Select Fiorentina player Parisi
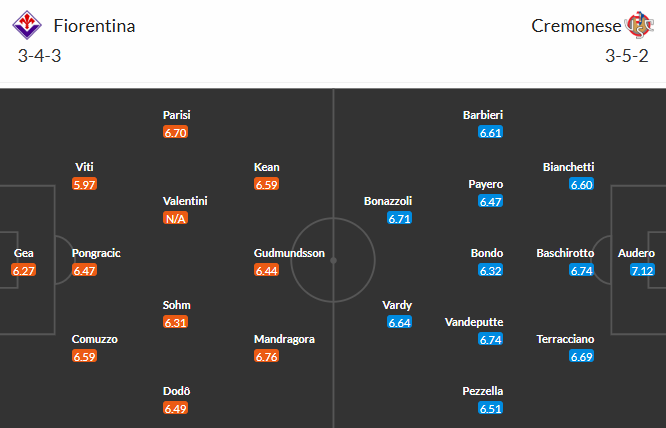 point(176,115)
